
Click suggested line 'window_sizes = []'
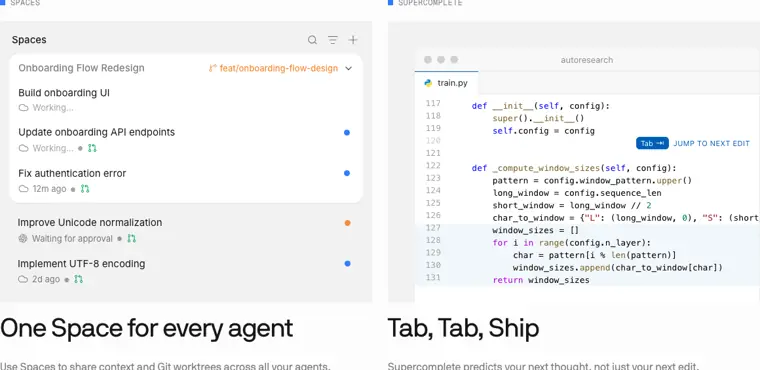pyautogui.click(x=536, y=230)
